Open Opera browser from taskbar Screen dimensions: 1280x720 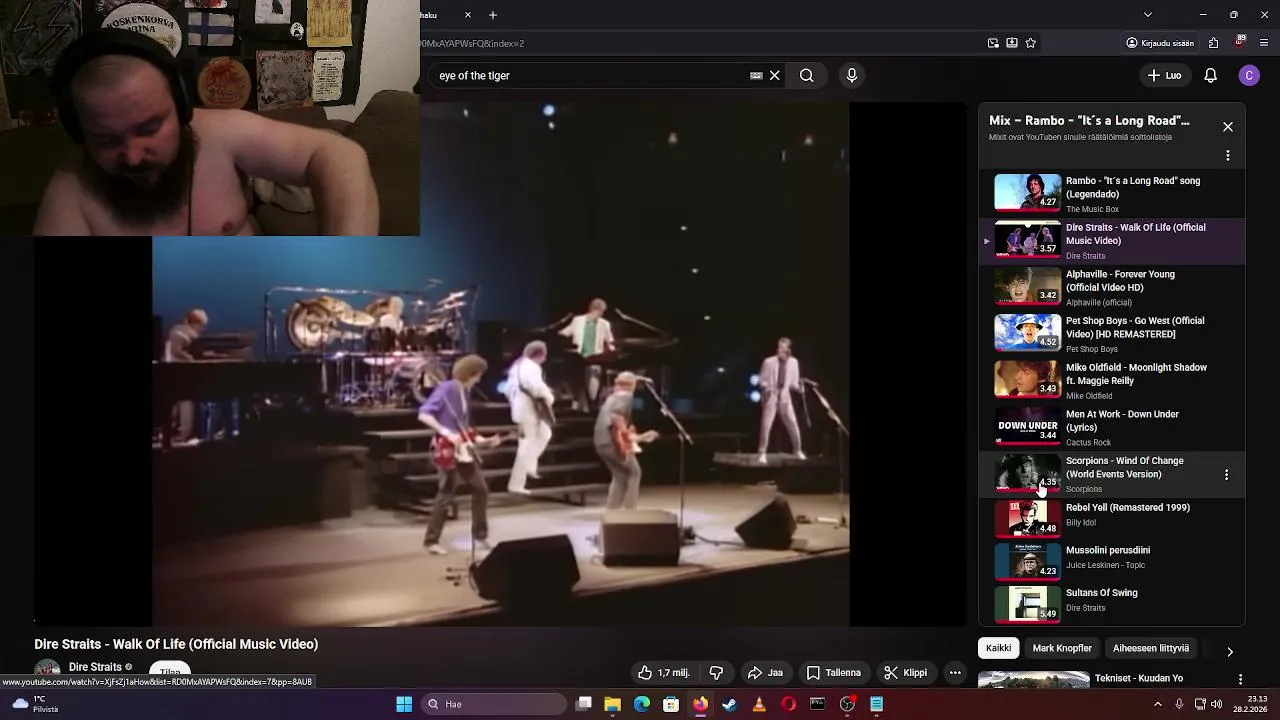788,704
